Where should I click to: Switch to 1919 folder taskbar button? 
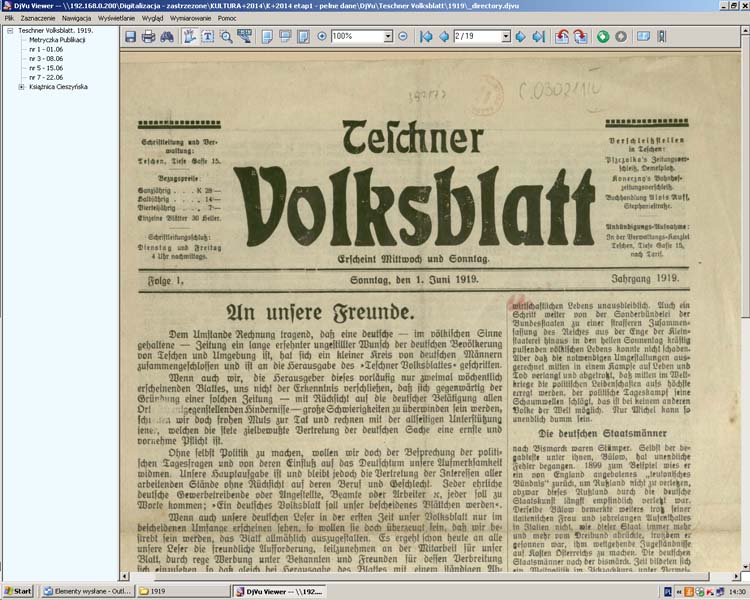click(x=184, y=591)
